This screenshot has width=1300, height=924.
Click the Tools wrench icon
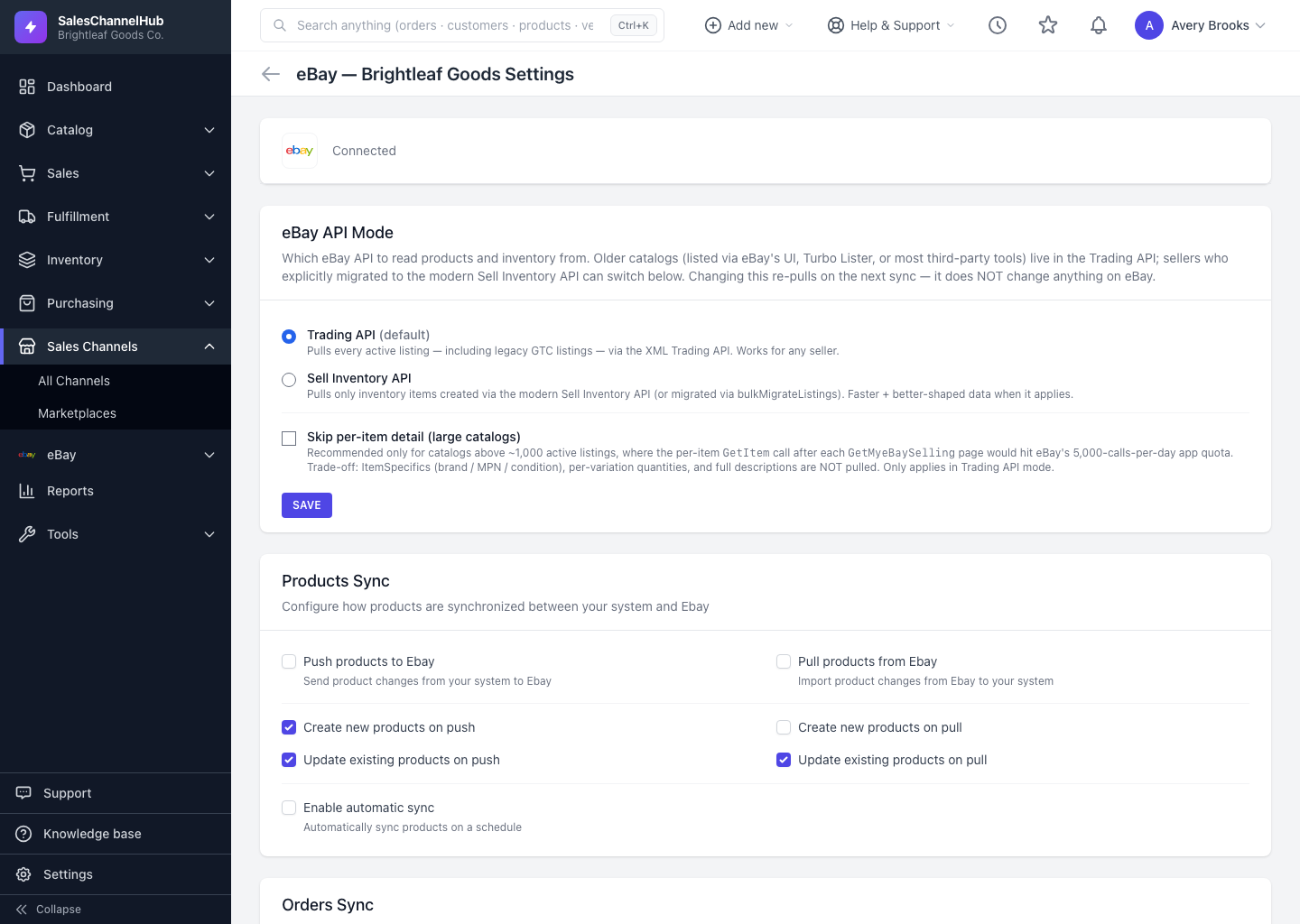(27, 534)
